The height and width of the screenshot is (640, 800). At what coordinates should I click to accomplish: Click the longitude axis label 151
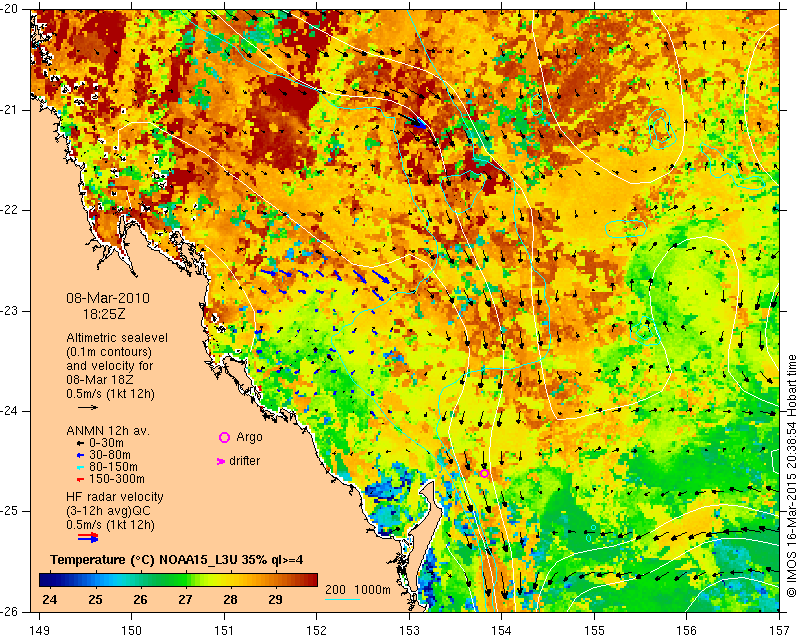click(224, 631)
